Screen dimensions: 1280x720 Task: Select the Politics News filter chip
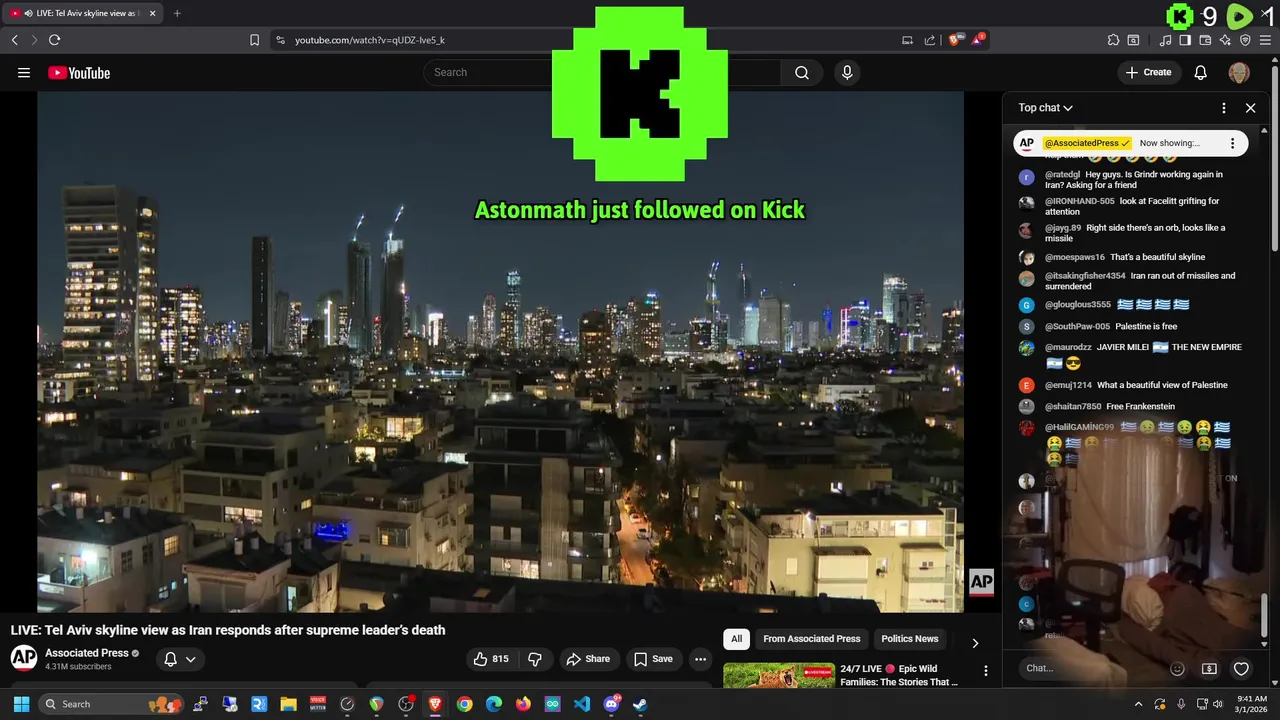click(910, 639)
